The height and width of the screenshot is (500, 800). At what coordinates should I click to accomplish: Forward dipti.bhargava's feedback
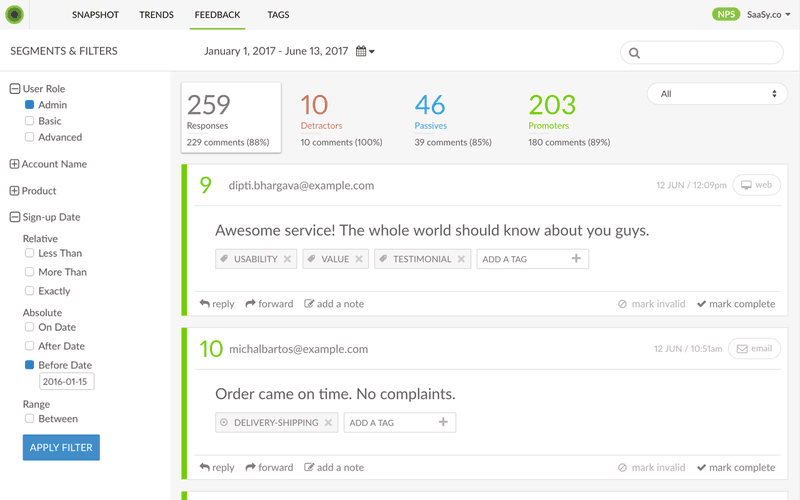click(269, 304)
